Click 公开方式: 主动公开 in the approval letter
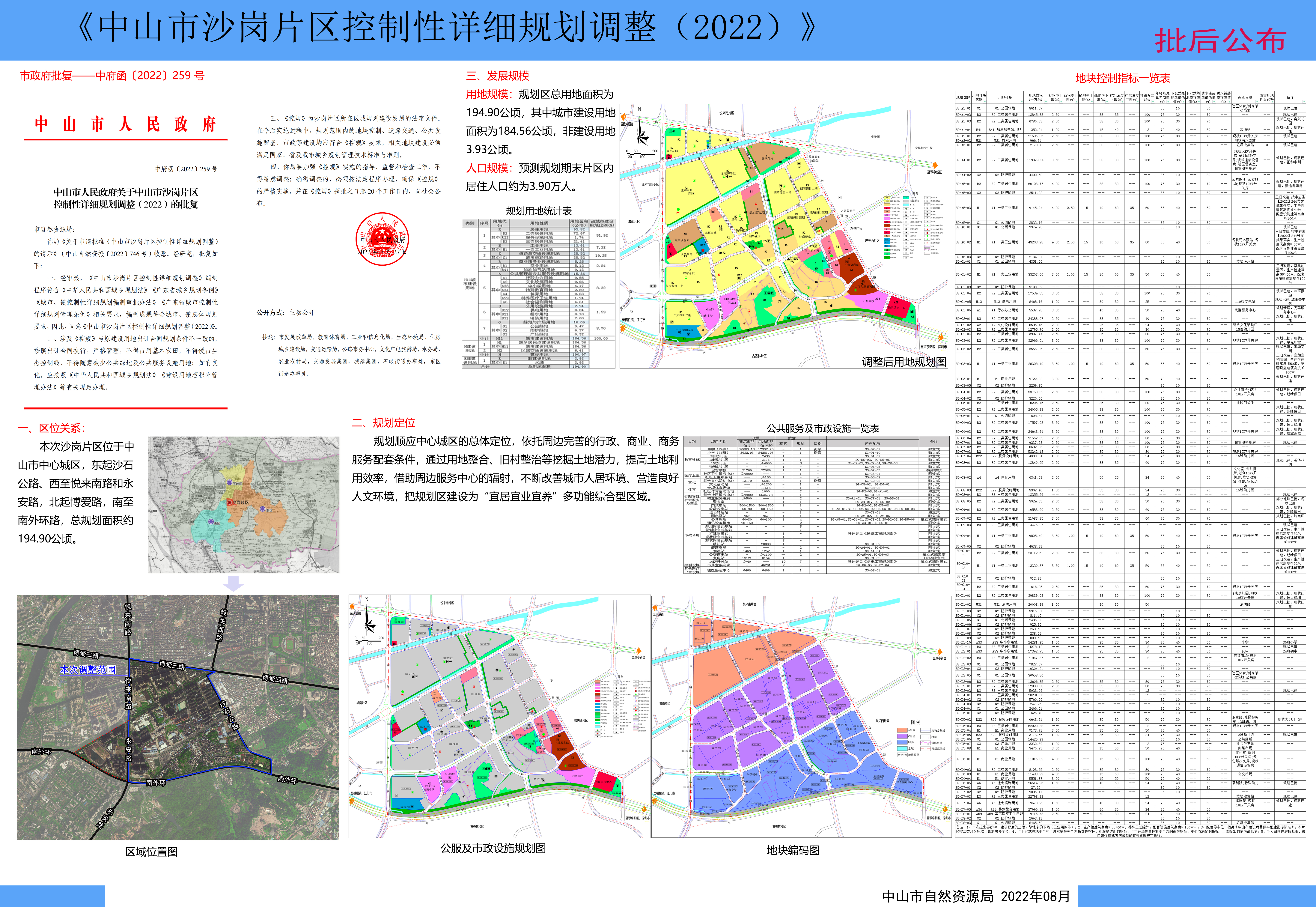Viewport: 1316px width, 907px height. pyautogui.click(x=285, y=313)
